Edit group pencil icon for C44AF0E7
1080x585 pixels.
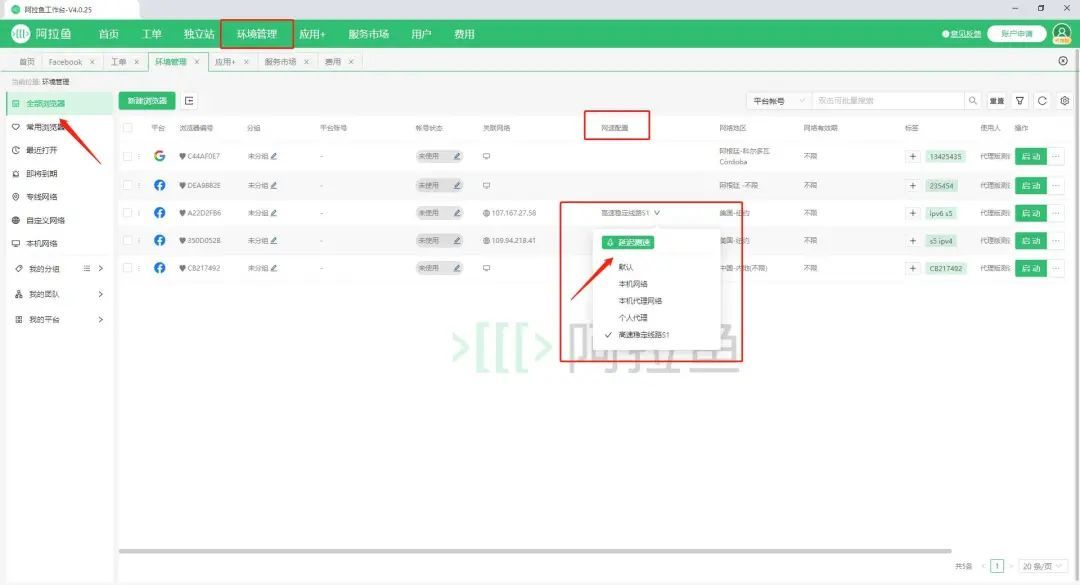(274, 156)
